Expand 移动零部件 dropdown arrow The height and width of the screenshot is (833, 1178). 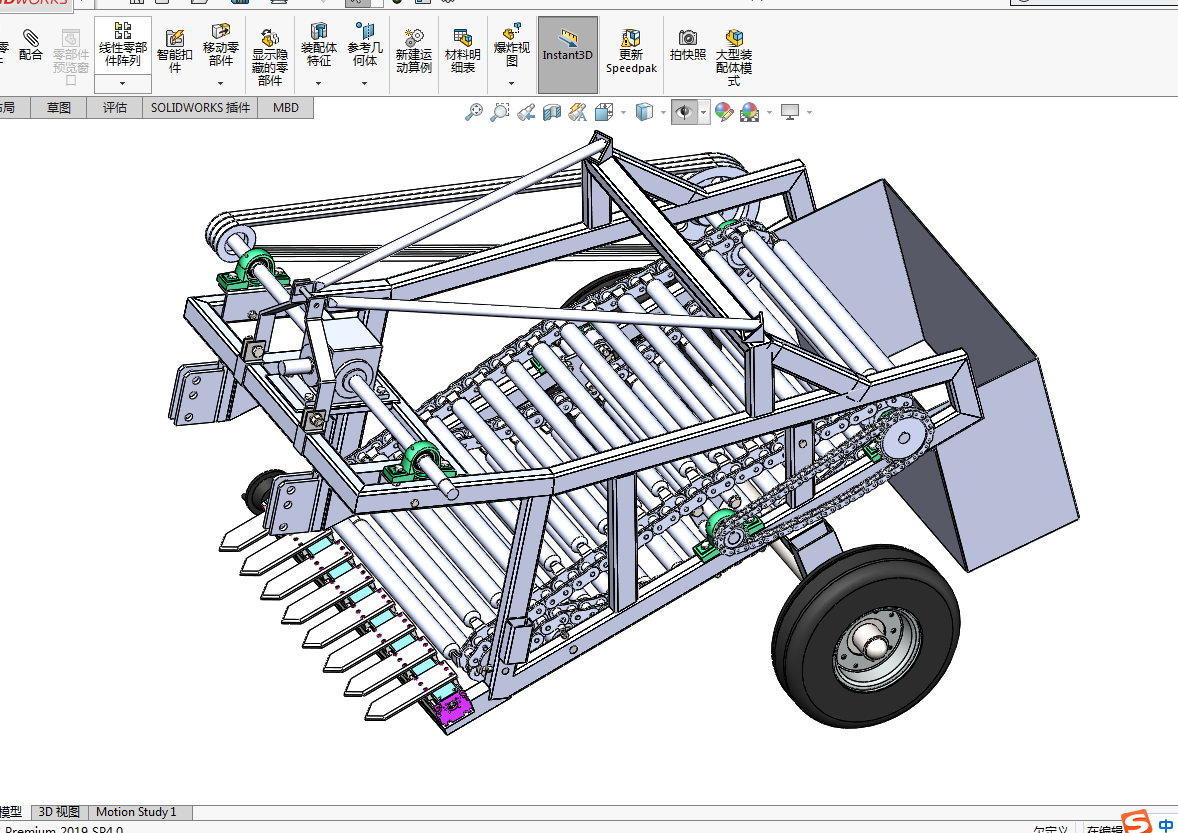point(220,83)
